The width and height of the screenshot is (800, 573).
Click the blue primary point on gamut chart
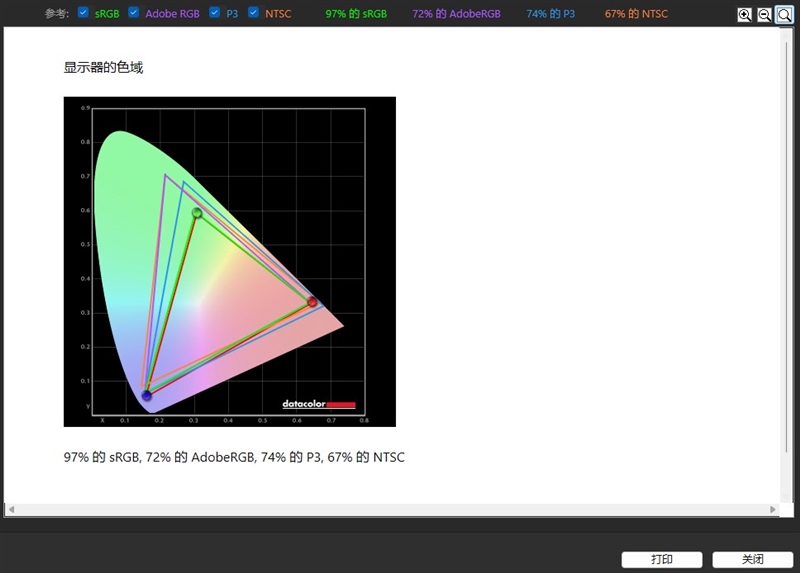pyautogui.click(x=146, y=395)
